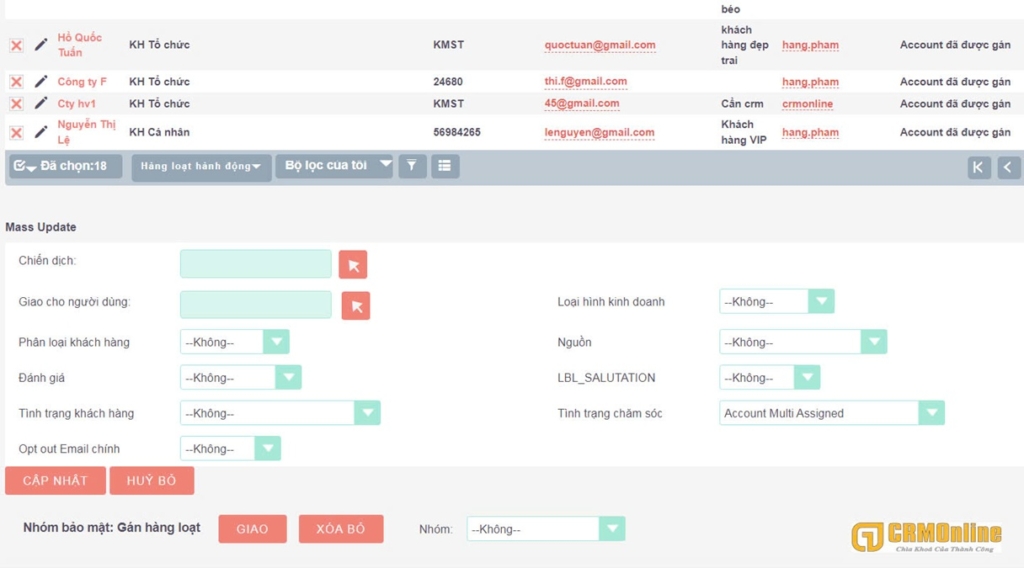This screenshot has height=568, width=1024.
Task: Open the column chooser list icon
Action: point(445,166)
